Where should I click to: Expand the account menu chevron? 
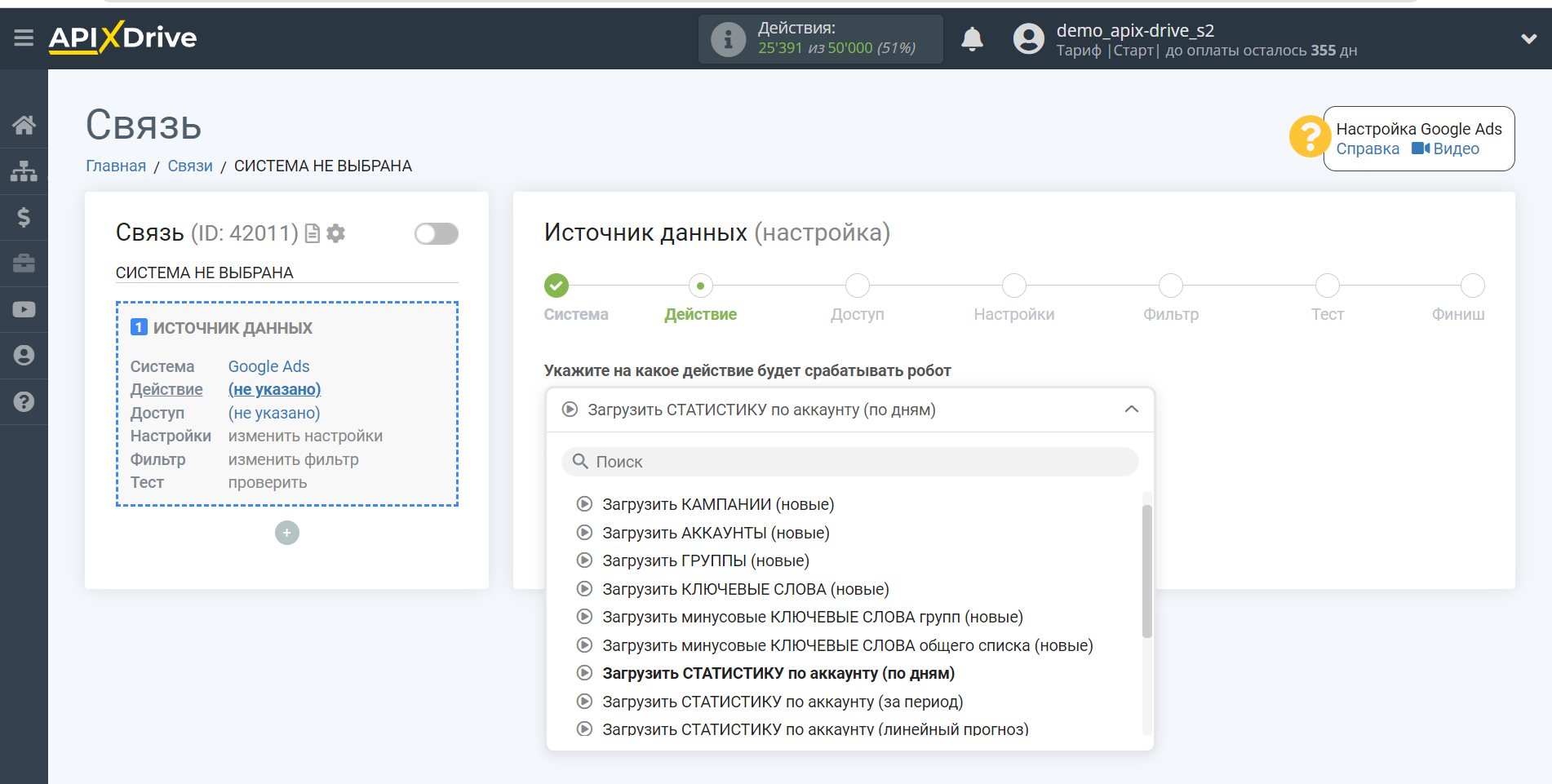point(1528,38)
